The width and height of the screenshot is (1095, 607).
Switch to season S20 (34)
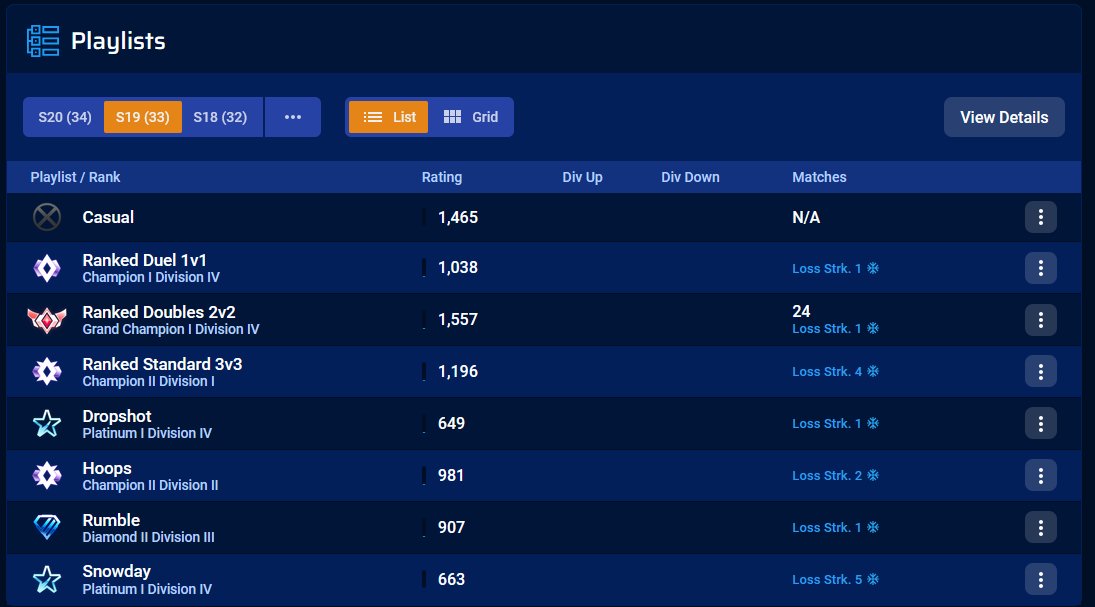point(64,117)
